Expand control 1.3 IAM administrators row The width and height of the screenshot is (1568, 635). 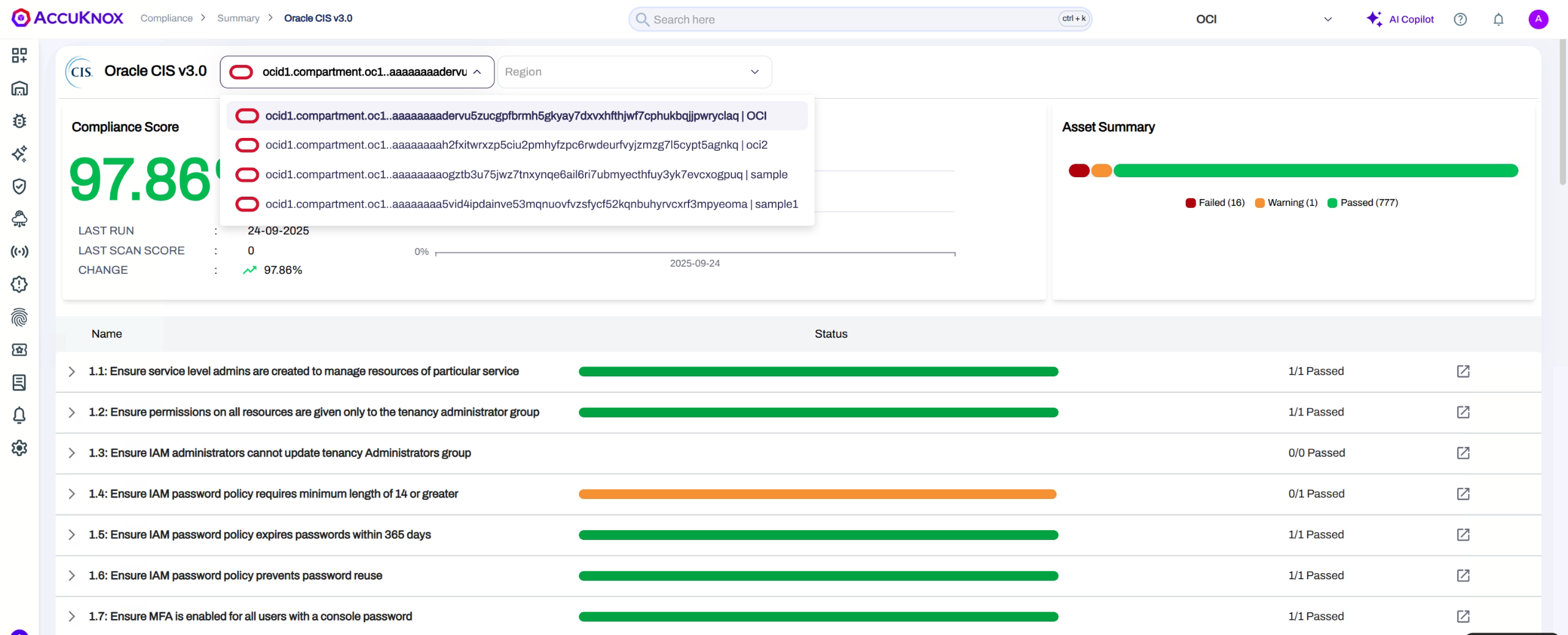(72, 453)
